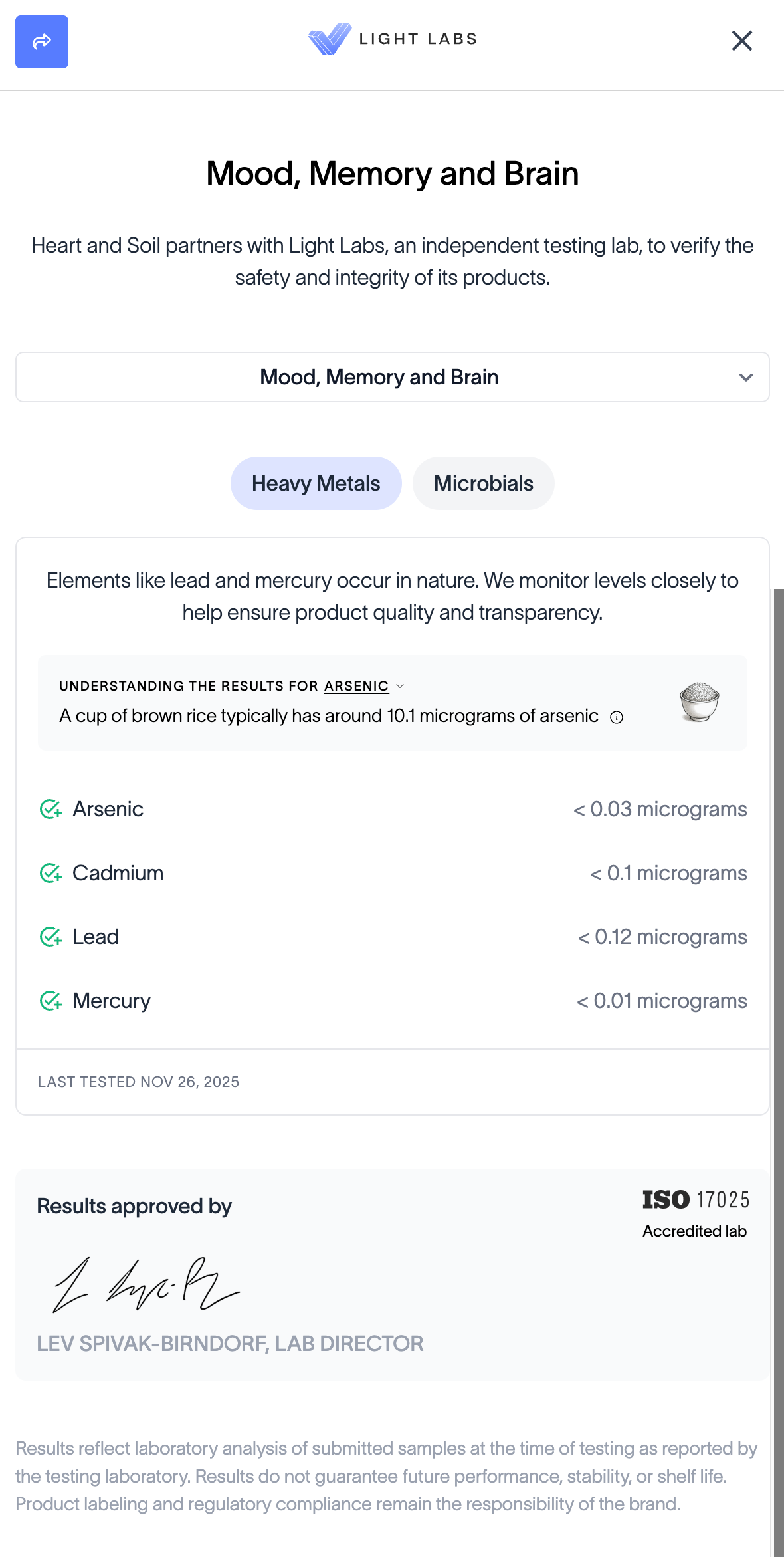The image size is (784, 1557).
Task: Click the green check icon beside Arsenic
Action: point(50,809)
